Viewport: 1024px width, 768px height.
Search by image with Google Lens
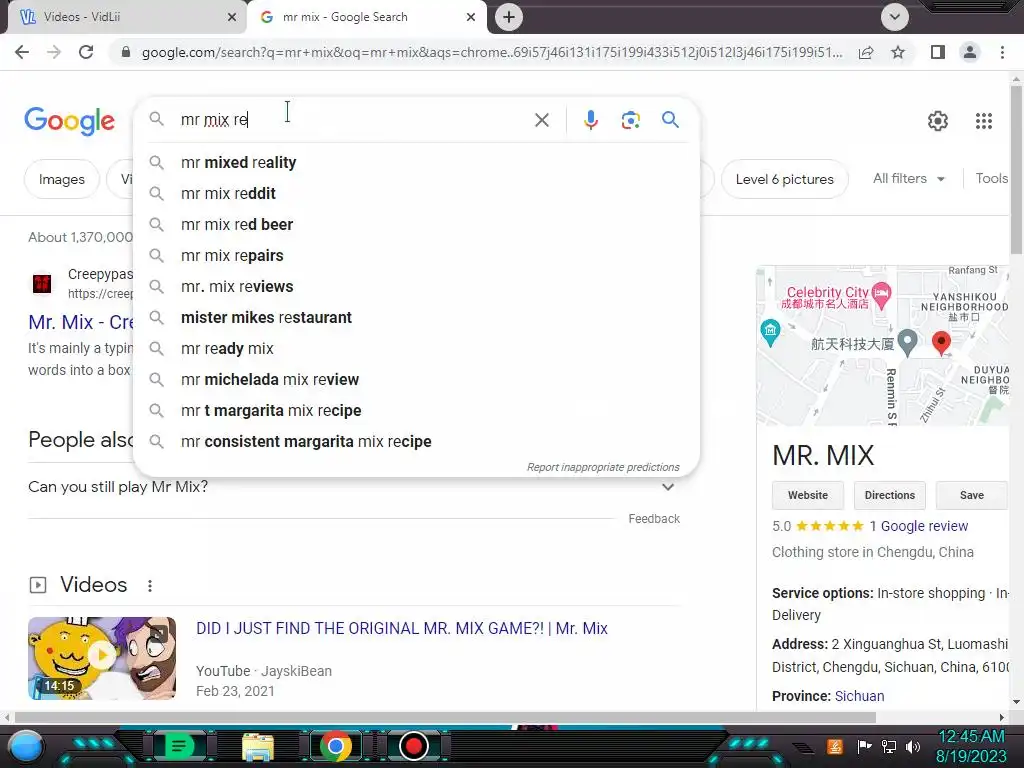(x=630, y=120)
